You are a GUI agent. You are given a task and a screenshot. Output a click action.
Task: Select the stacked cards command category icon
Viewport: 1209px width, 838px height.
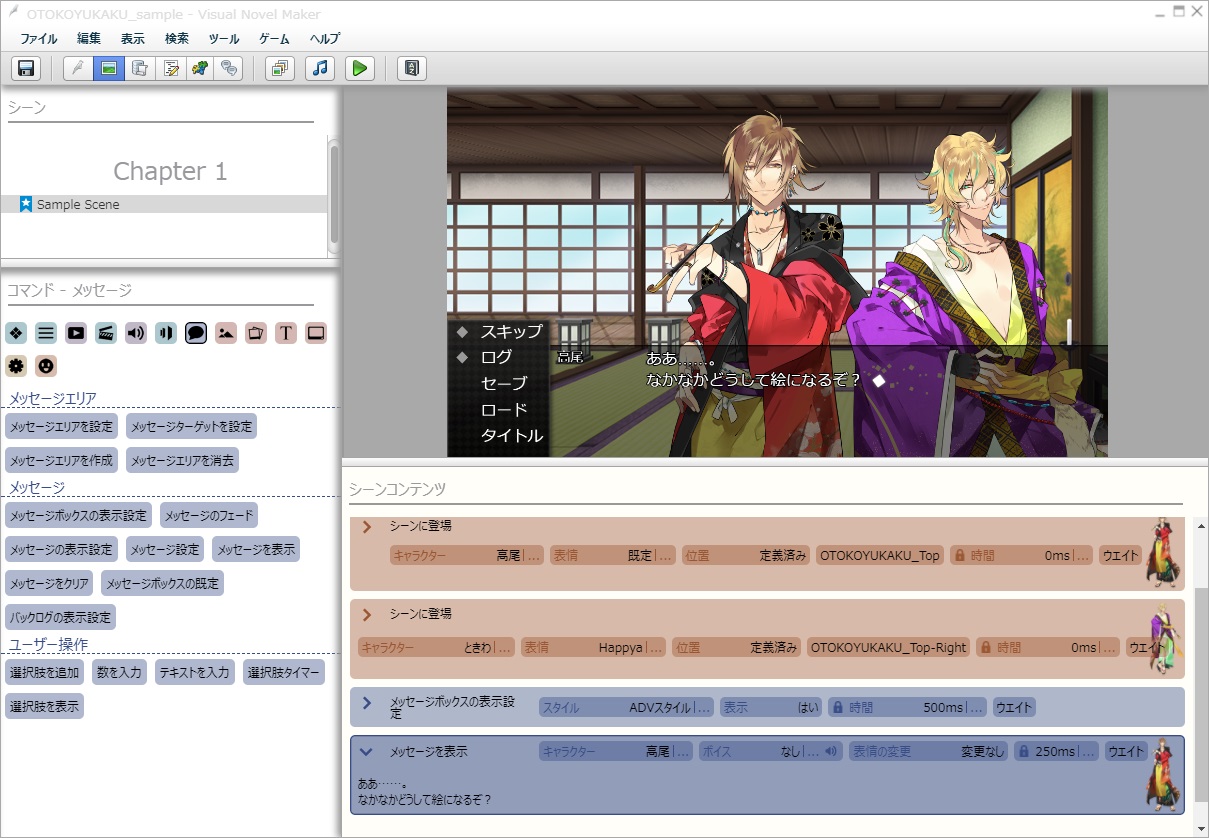(x=256, y=333)
